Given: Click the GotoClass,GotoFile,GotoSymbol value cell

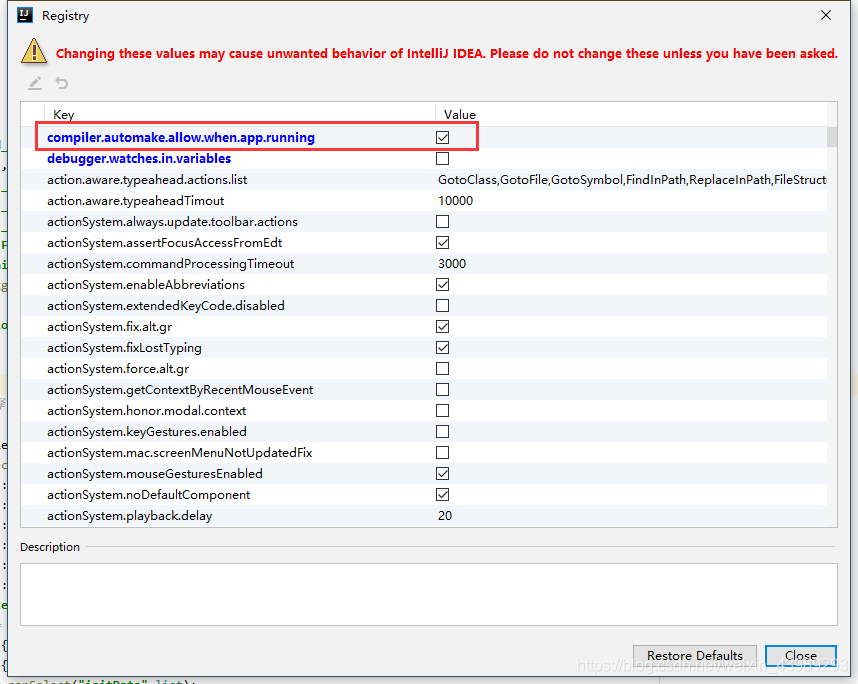Looking at the screenshot, I should coord(632,179).
